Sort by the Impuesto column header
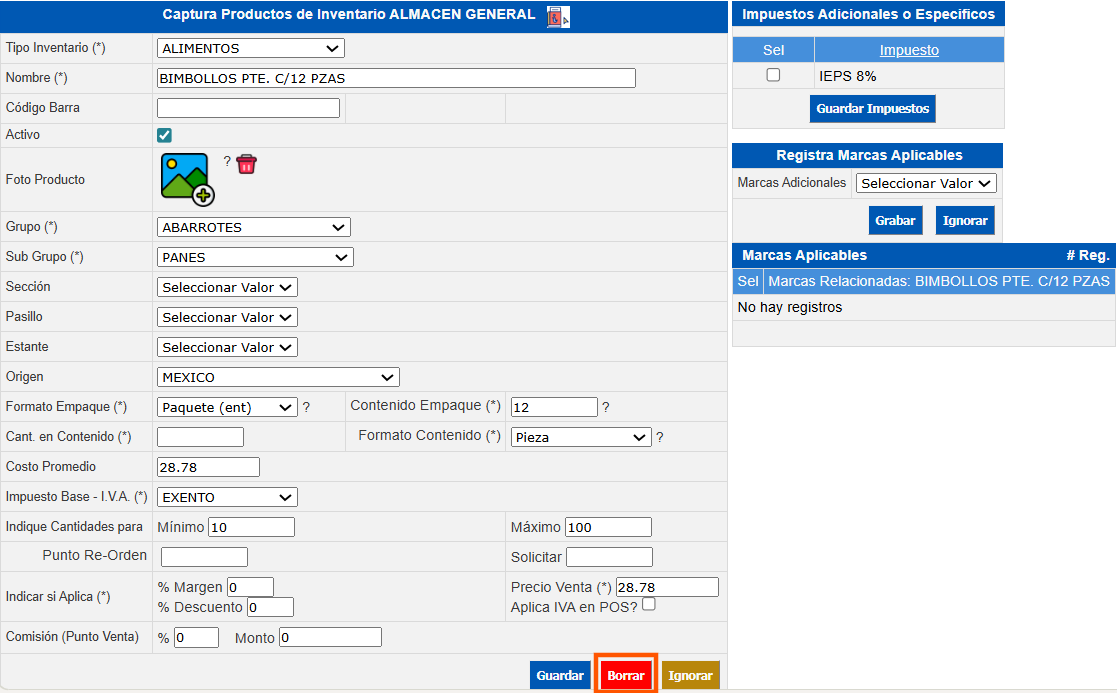1117x693 pixels. (x=909, y=50)
